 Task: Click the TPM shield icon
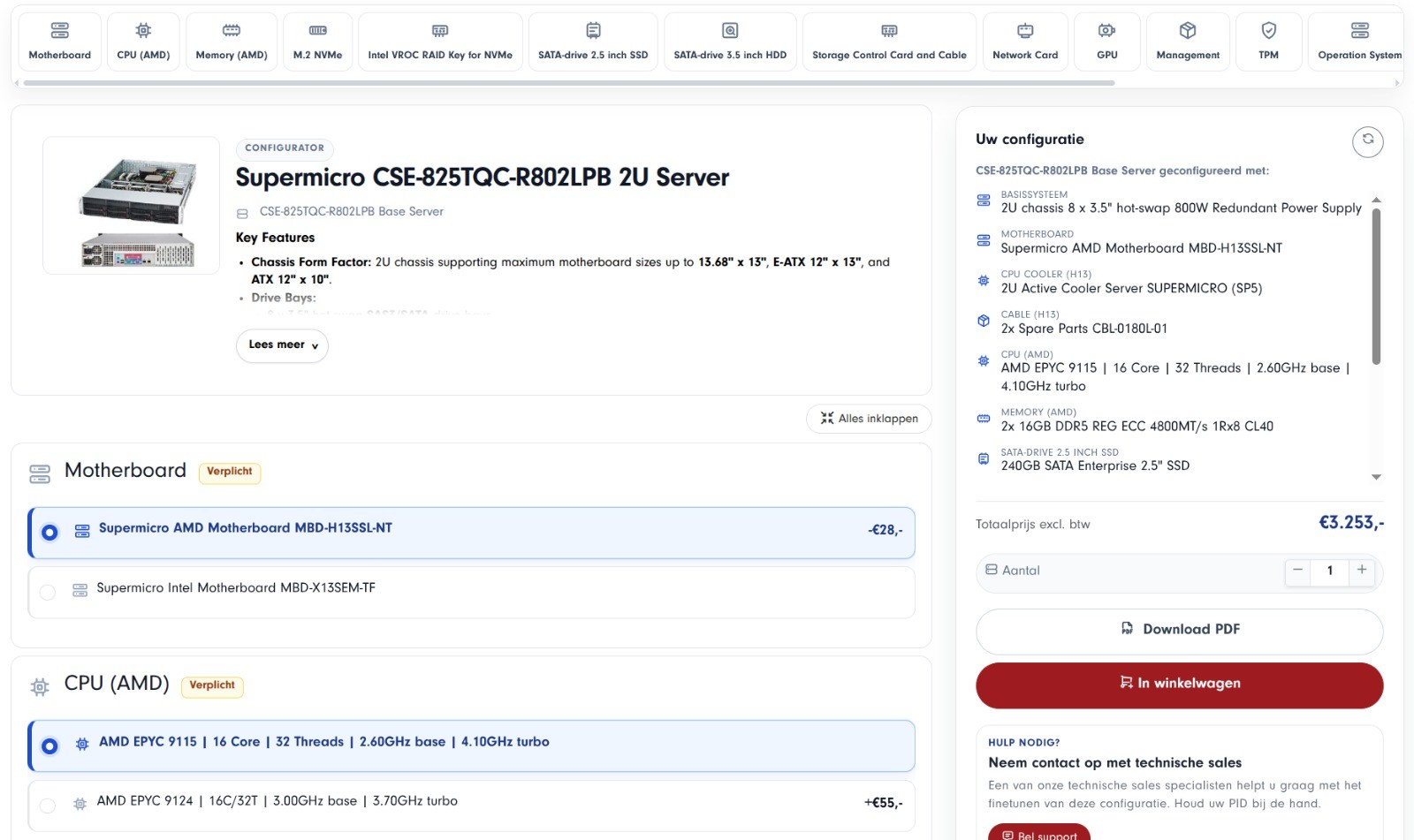point(1268,31)
